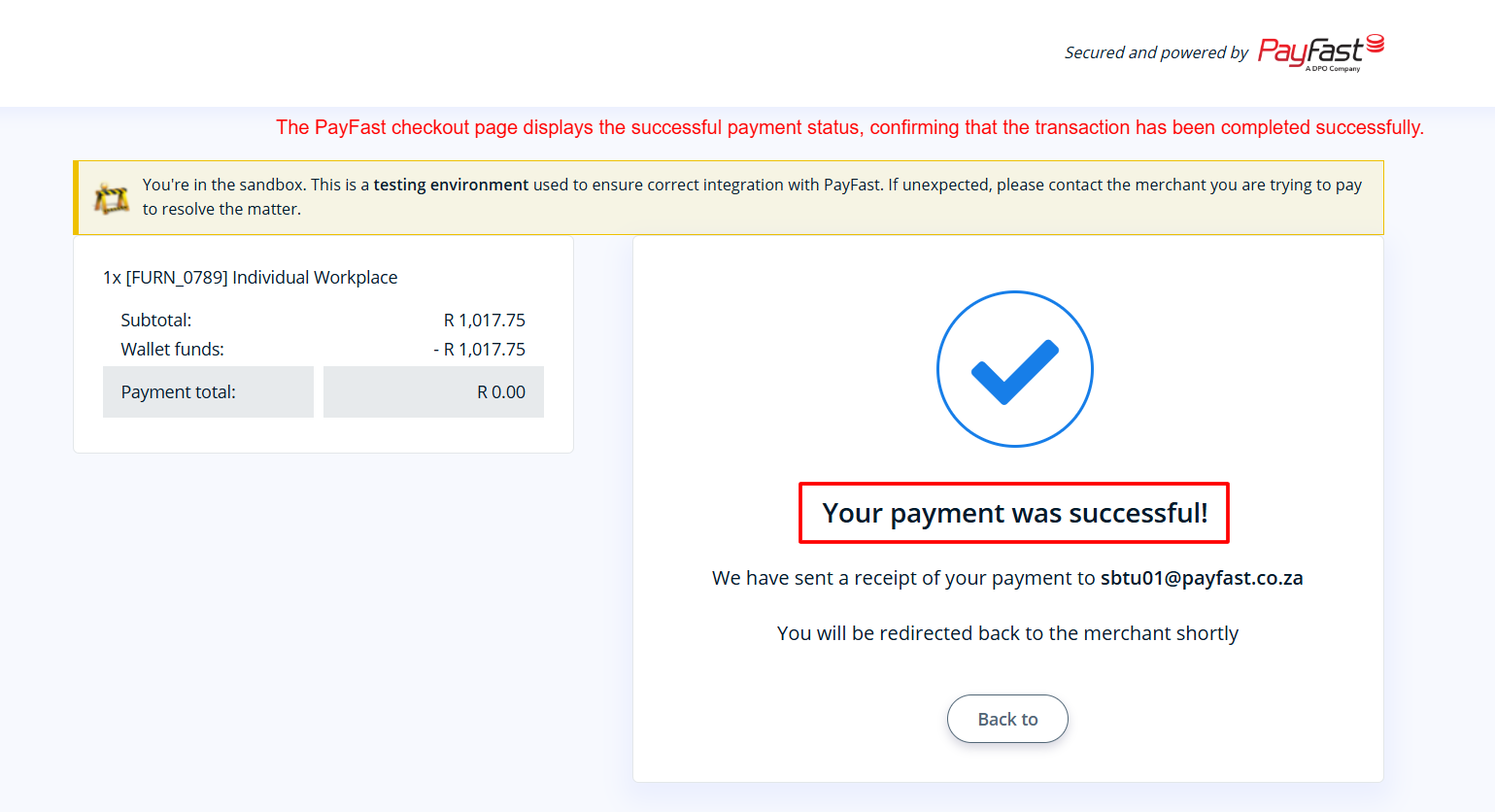Image resolution: width=1495 pixels, height=812 pixels.
Task: Click the Wallet funds label
Action: pyautogui.click(x=173, y=350)
